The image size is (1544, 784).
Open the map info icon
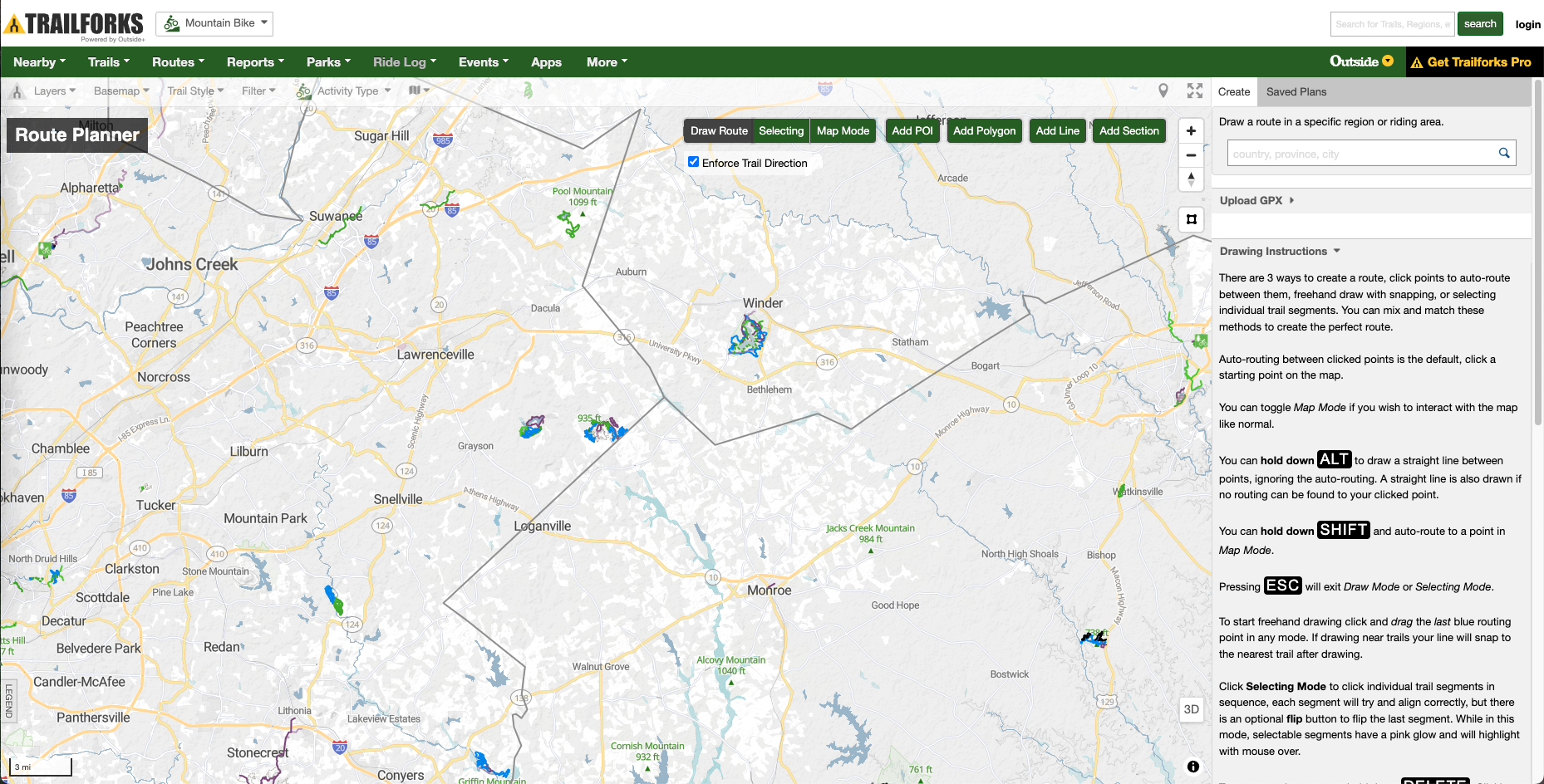[1192, 767]
